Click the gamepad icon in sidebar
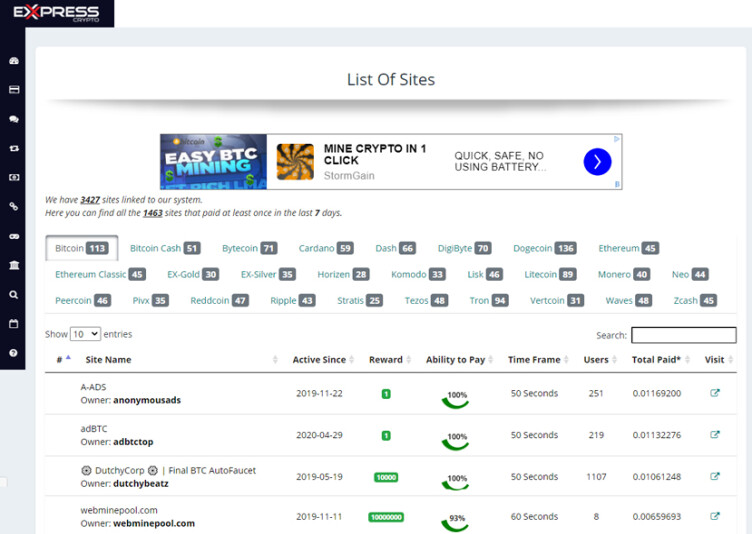The height and width of the screenshot is (534, 752). point(14,236)
